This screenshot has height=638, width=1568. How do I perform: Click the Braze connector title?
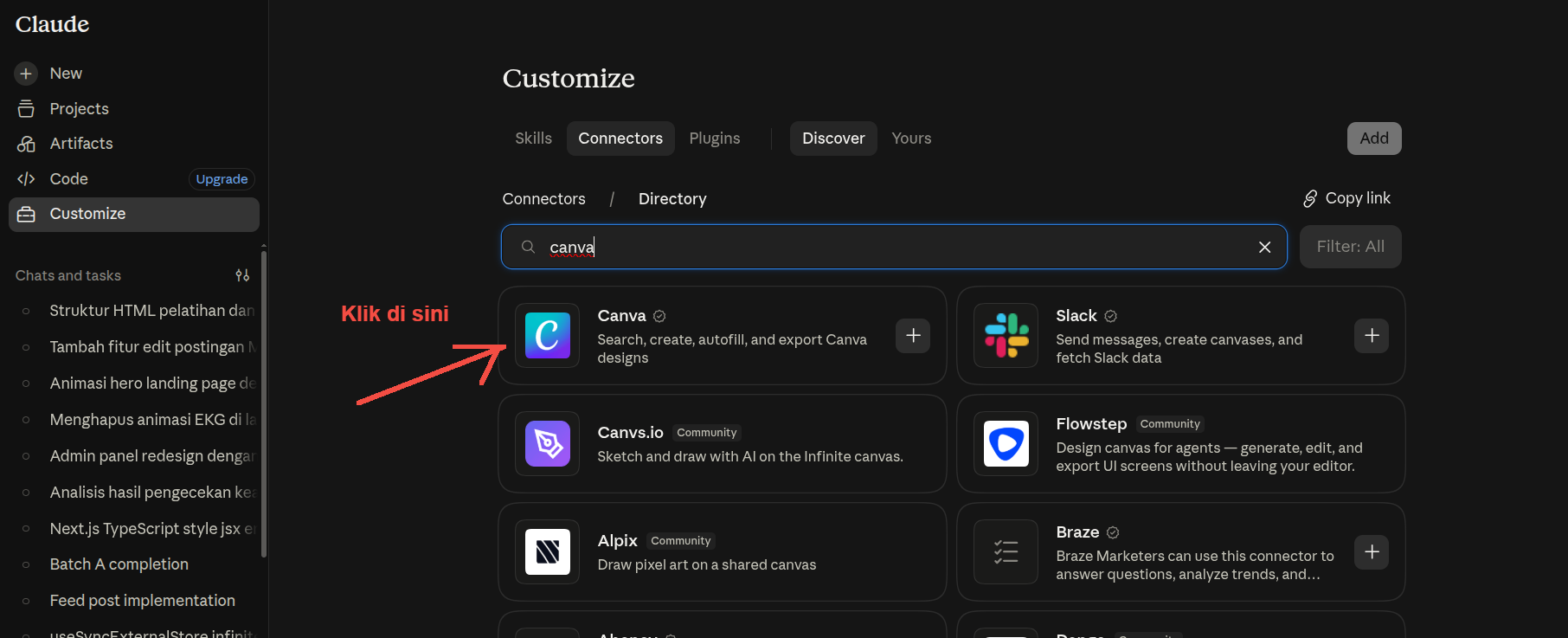pyautogui.click(x=1077, y=532)
